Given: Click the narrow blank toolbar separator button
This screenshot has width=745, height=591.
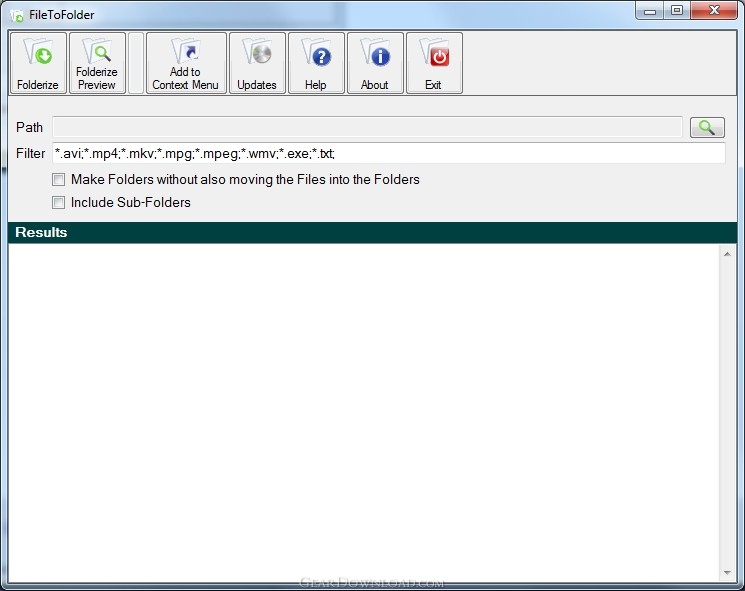Looking at the screenshot, I should pos(136,63).
